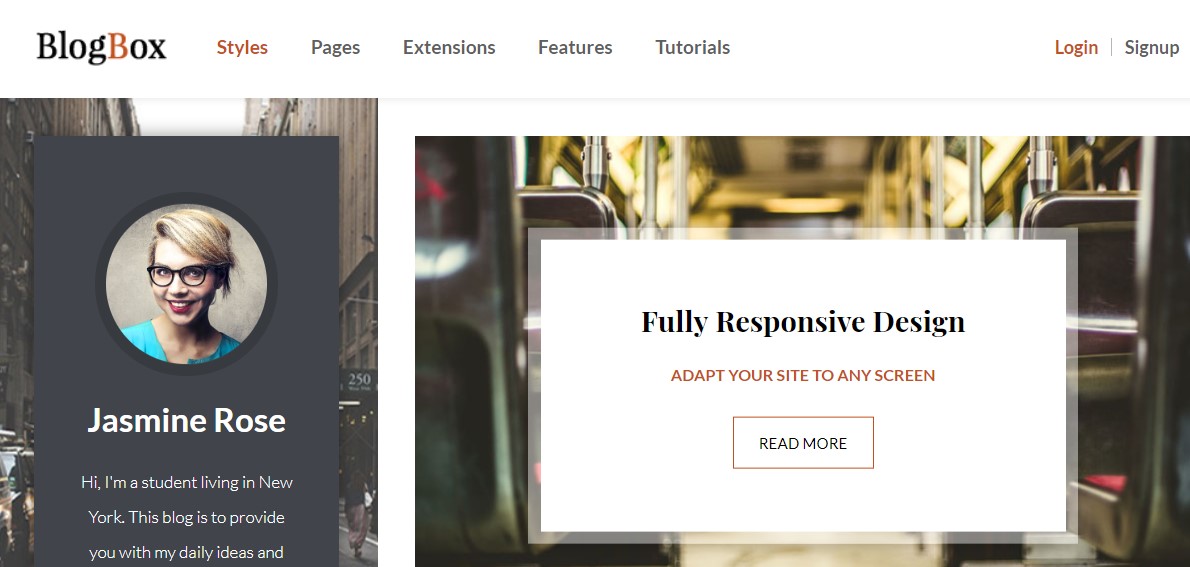Click the BlogBox logo
The image size is (1190, 567).
tap(101, 47)
